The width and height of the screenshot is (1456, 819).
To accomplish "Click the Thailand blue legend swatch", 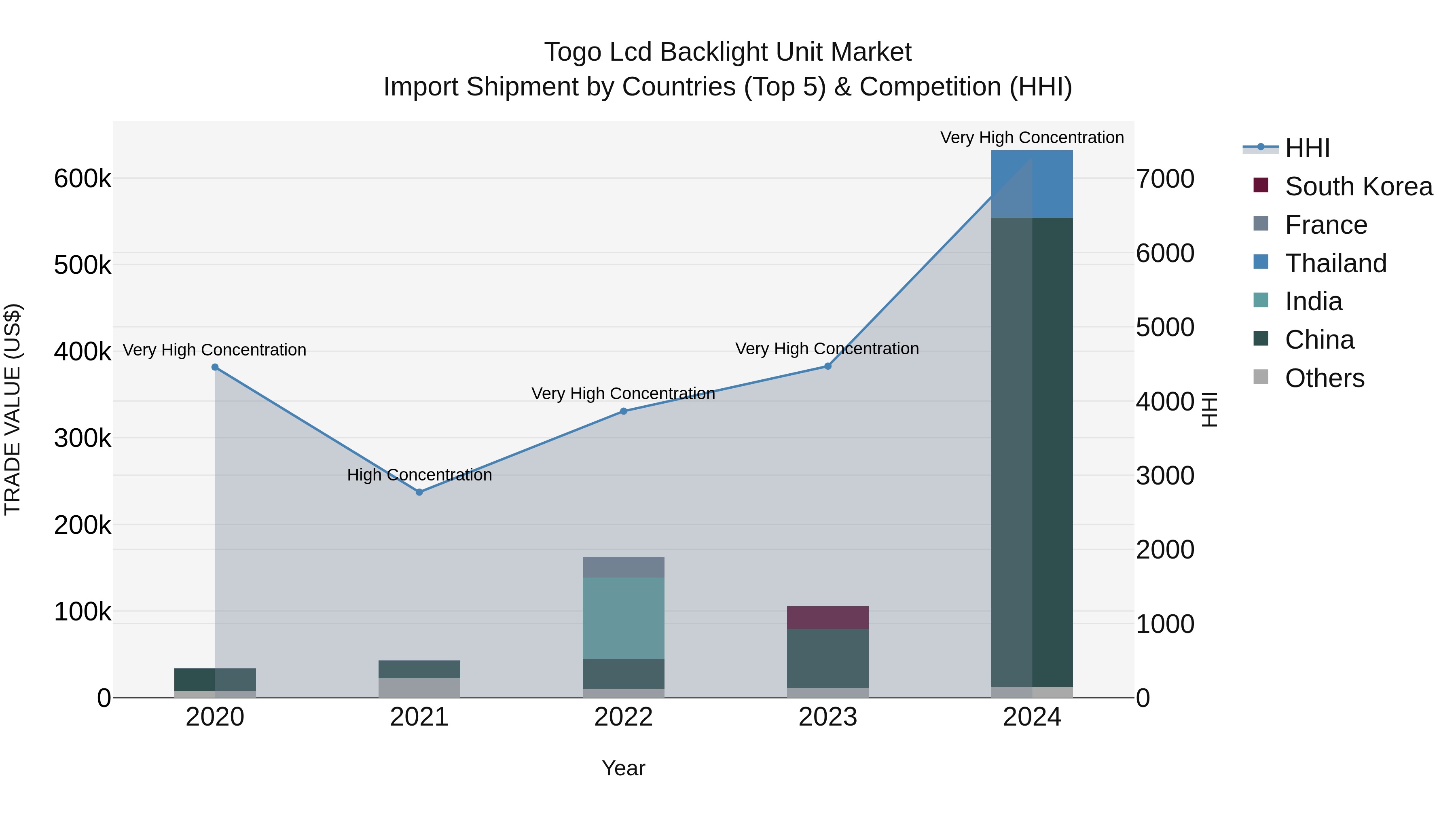I will (x=1260, y=262).
